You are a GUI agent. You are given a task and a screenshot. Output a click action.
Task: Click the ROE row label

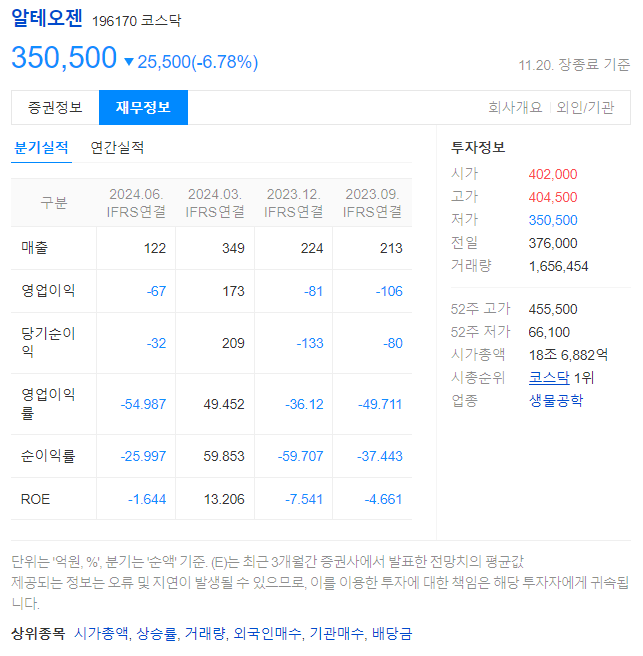click(x=35, y=499)
